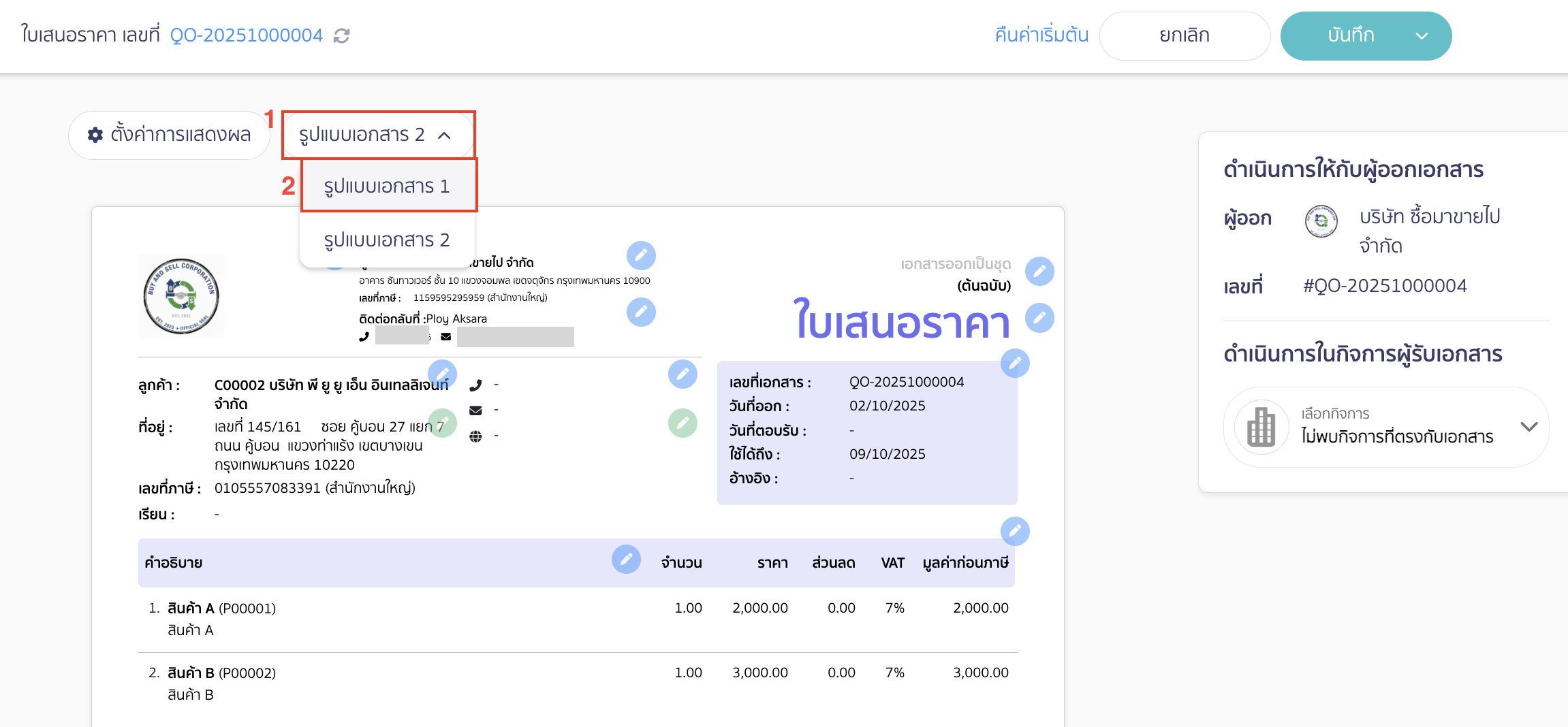
Task: Click pencil icon next to เอกสารออกเป็นชุด
Action: [x=1039, y=270]
